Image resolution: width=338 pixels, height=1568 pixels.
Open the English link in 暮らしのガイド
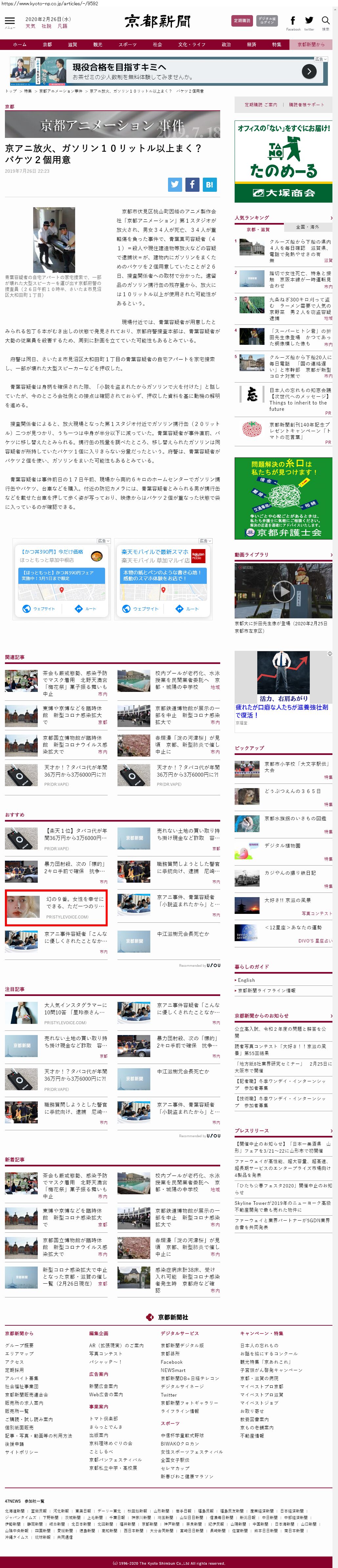246,980
